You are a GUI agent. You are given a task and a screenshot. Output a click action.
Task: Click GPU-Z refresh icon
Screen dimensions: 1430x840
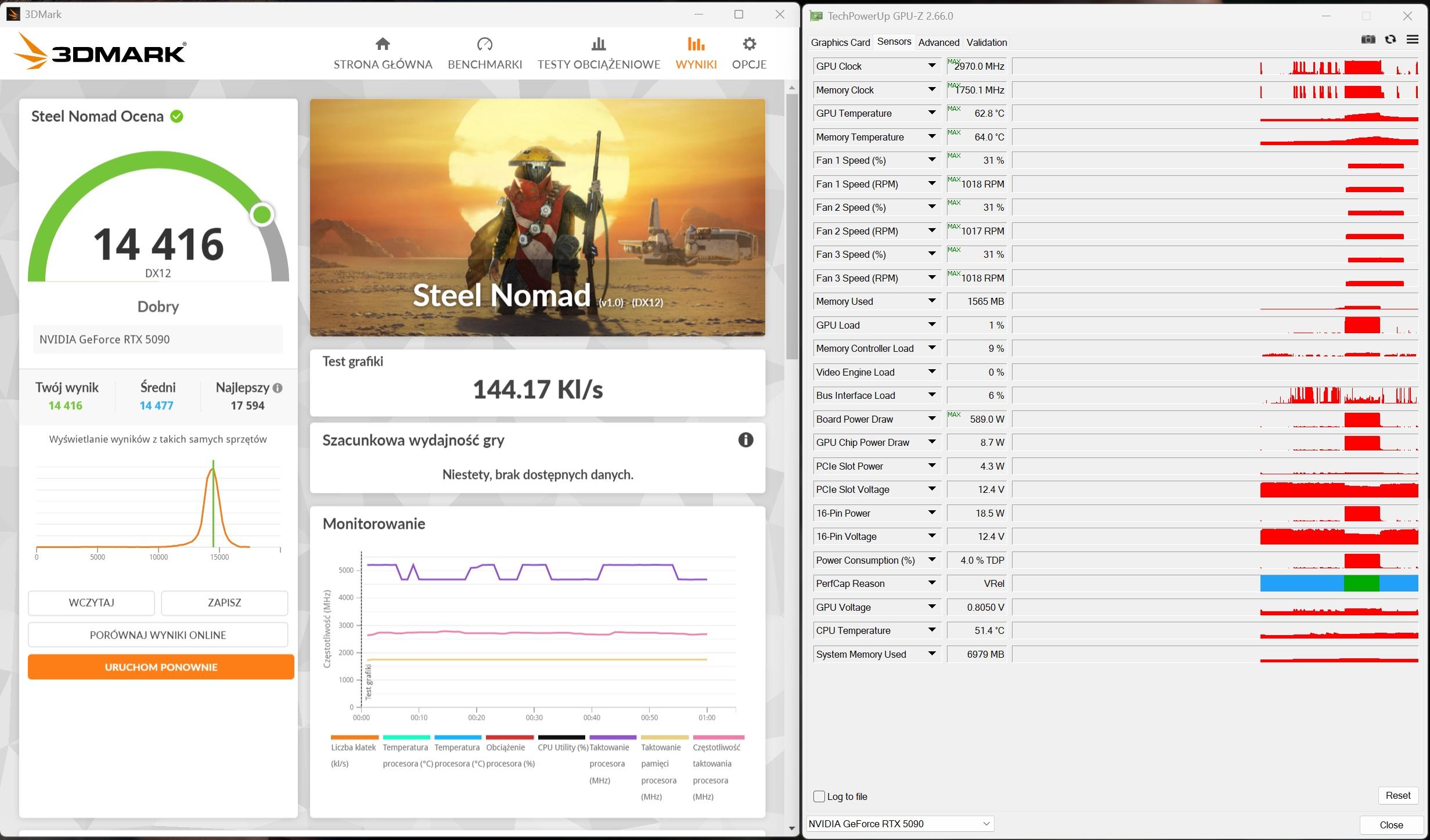(1391, 39)
